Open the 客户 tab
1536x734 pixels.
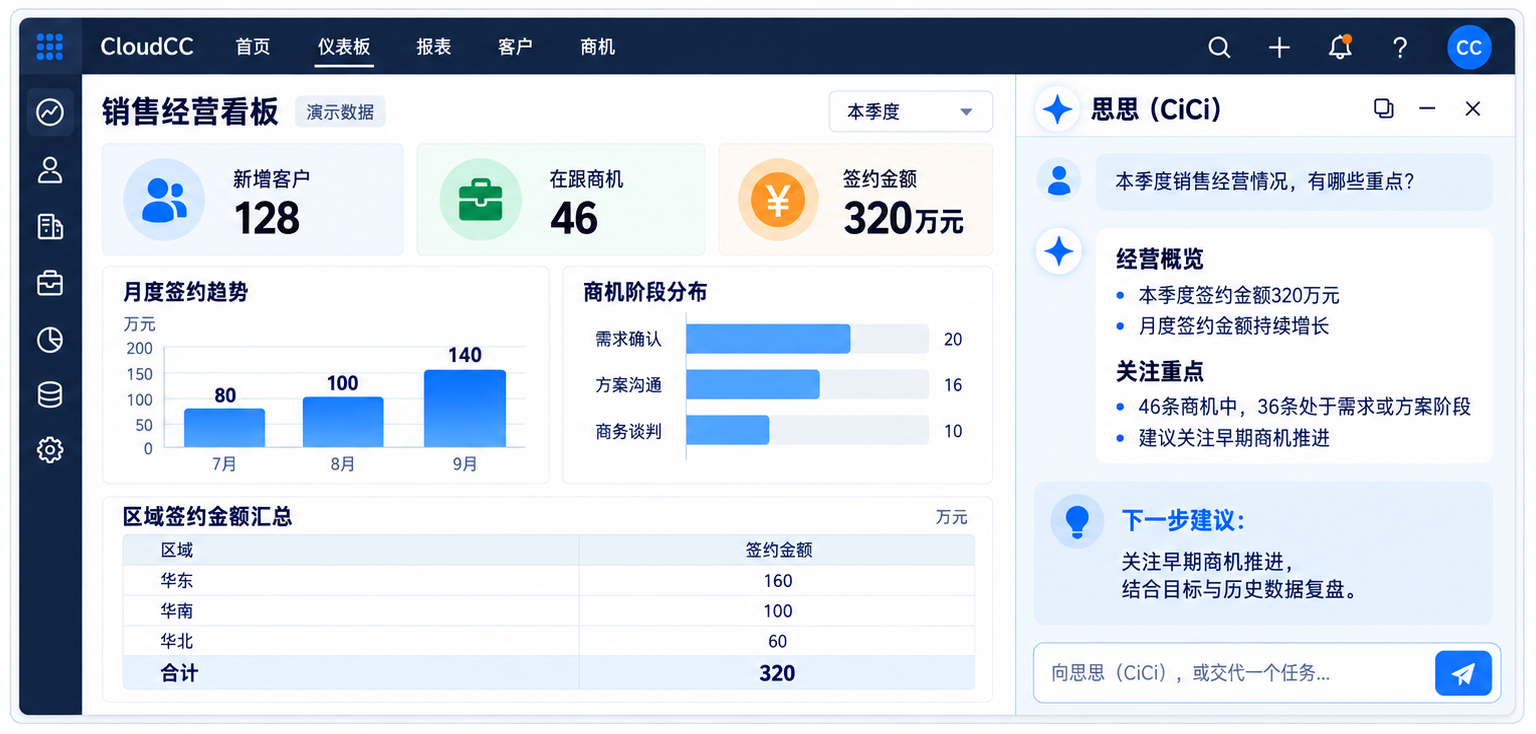click(x=515, y=47)
